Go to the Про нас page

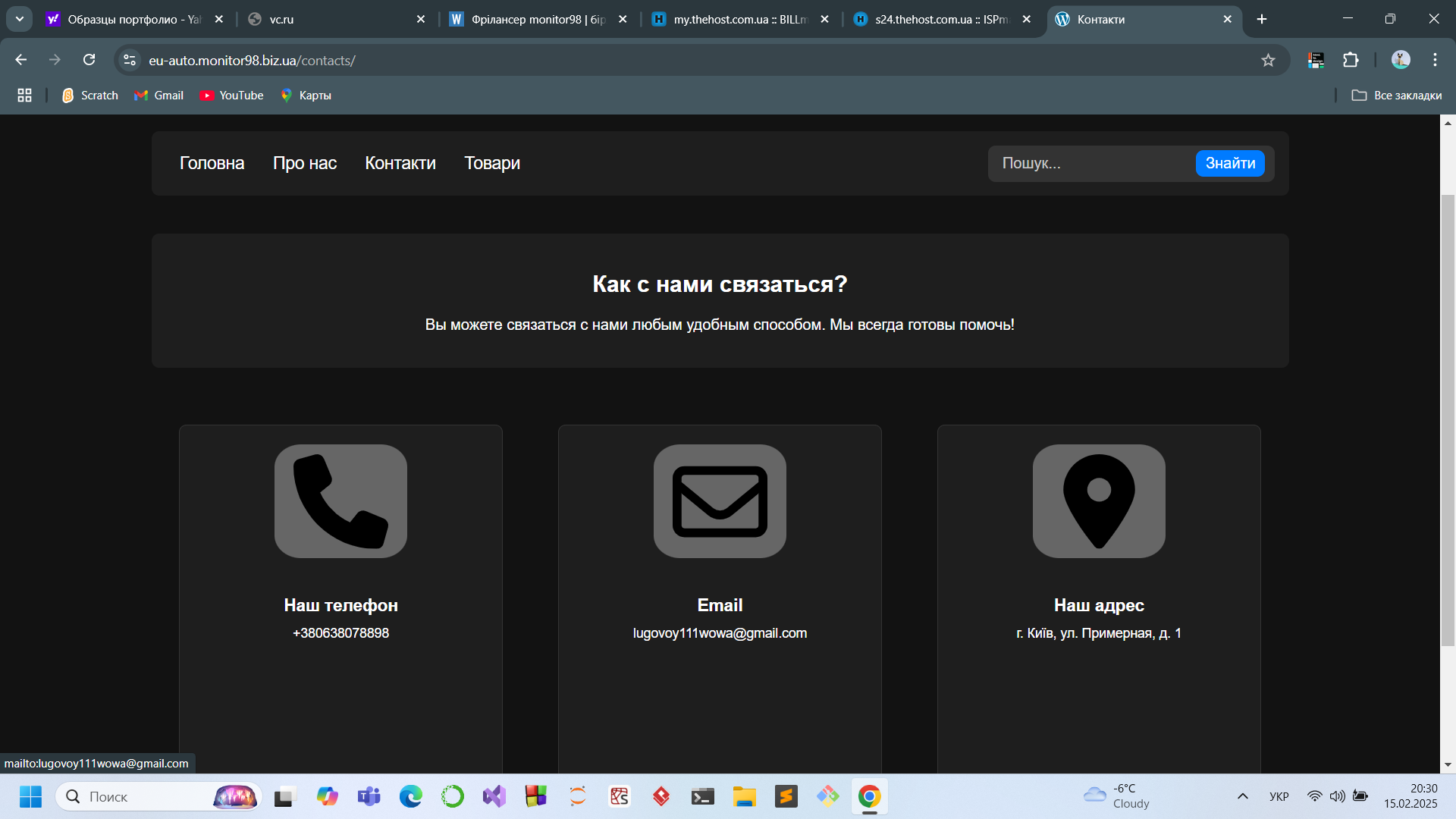[305, 163]
